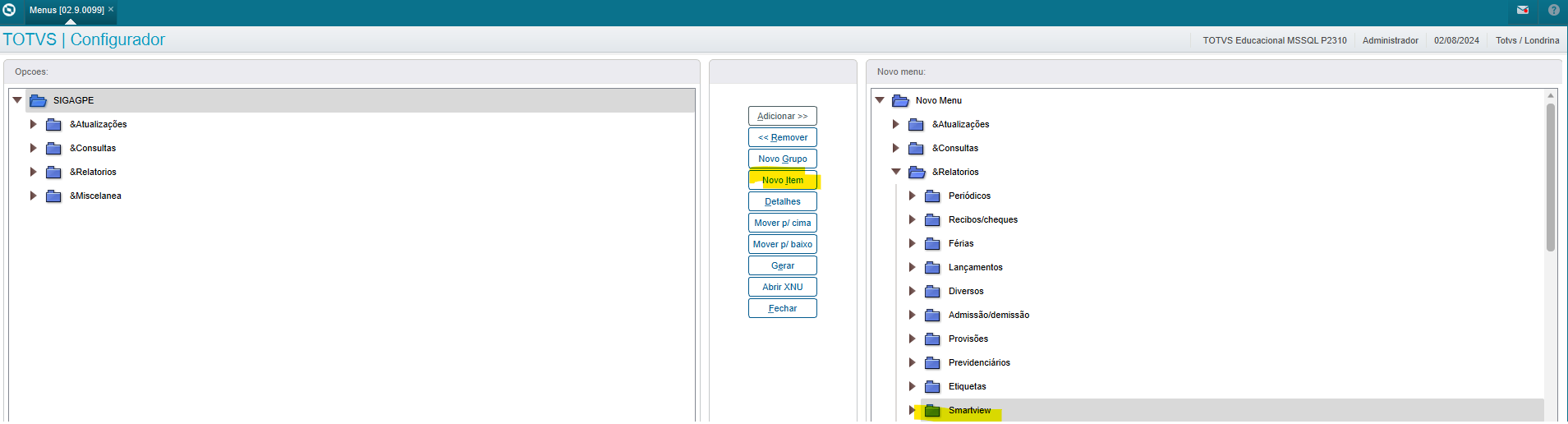
Task: Click the Totvs / Londrina label
Action: 1527,40
